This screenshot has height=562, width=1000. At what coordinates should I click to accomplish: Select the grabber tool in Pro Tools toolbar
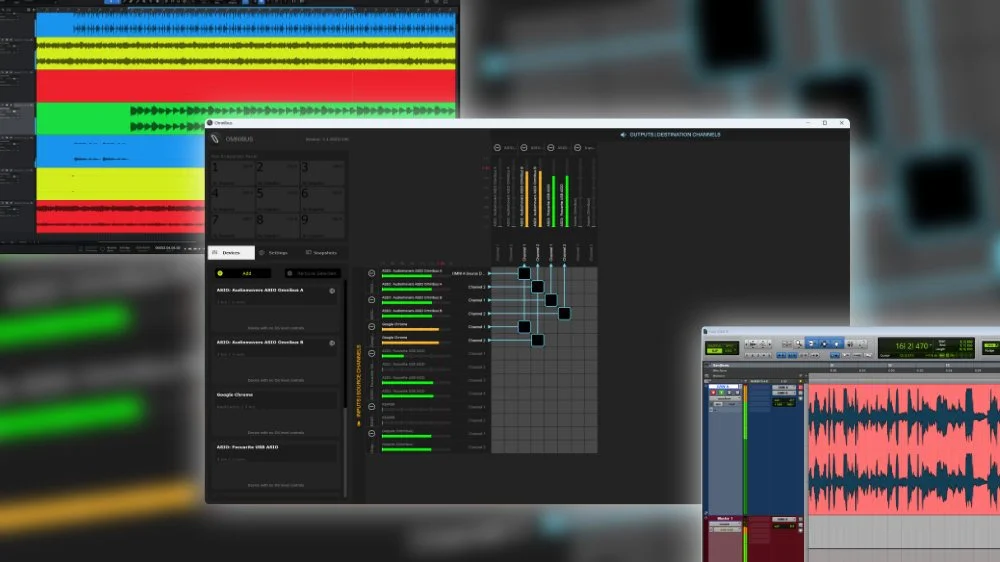coord(837,344)
